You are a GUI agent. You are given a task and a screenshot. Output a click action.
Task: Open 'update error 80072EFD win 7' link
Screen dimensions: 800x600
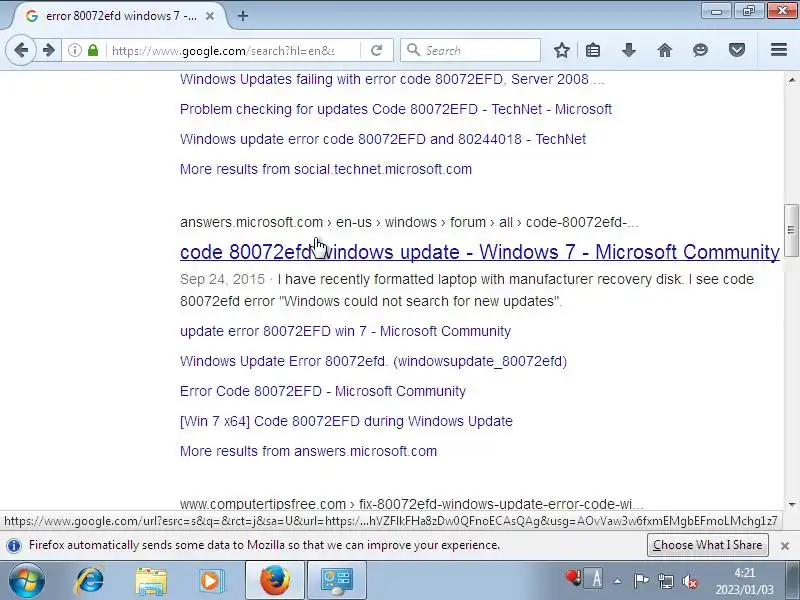[x=345, y=331]
